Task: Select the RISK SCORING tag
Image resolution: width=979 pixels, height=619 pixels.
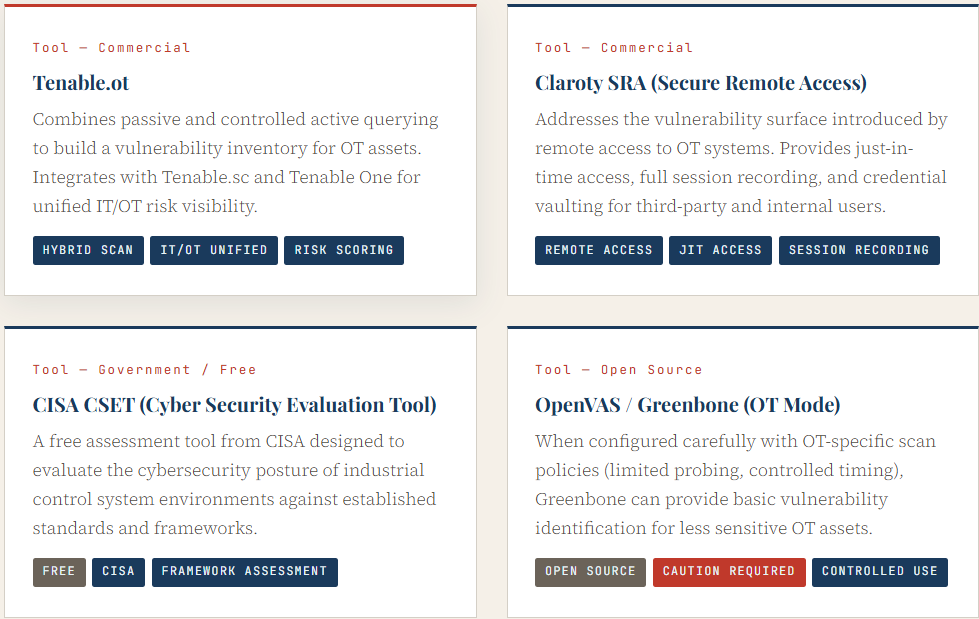Action: click(x=343, y=250)
